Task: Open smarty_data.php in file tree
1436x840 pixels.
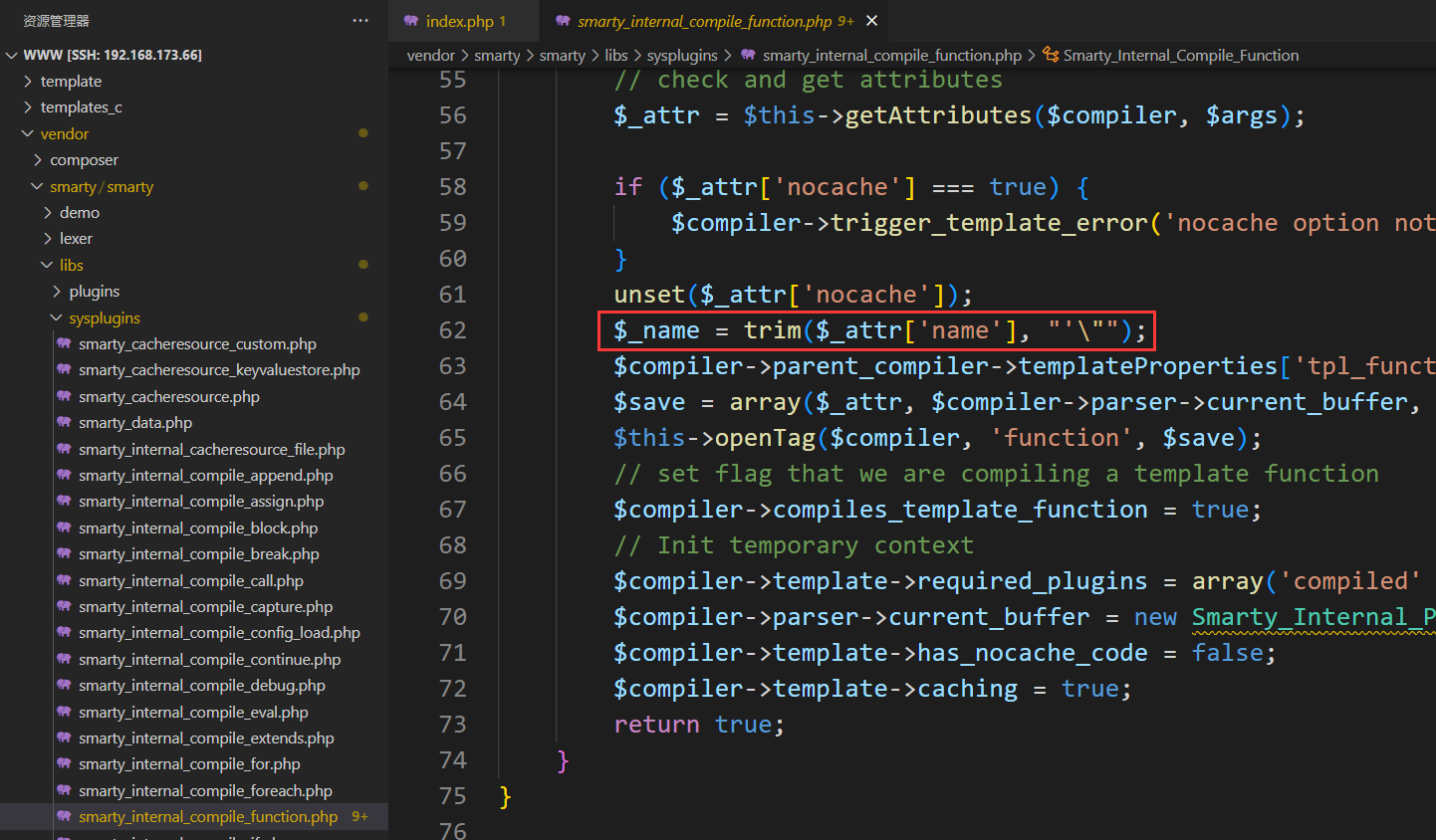Action: tap(135, 423)
